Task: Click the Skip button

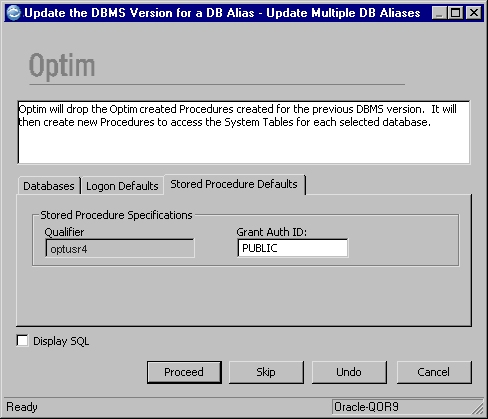Action: coord(266,372)
